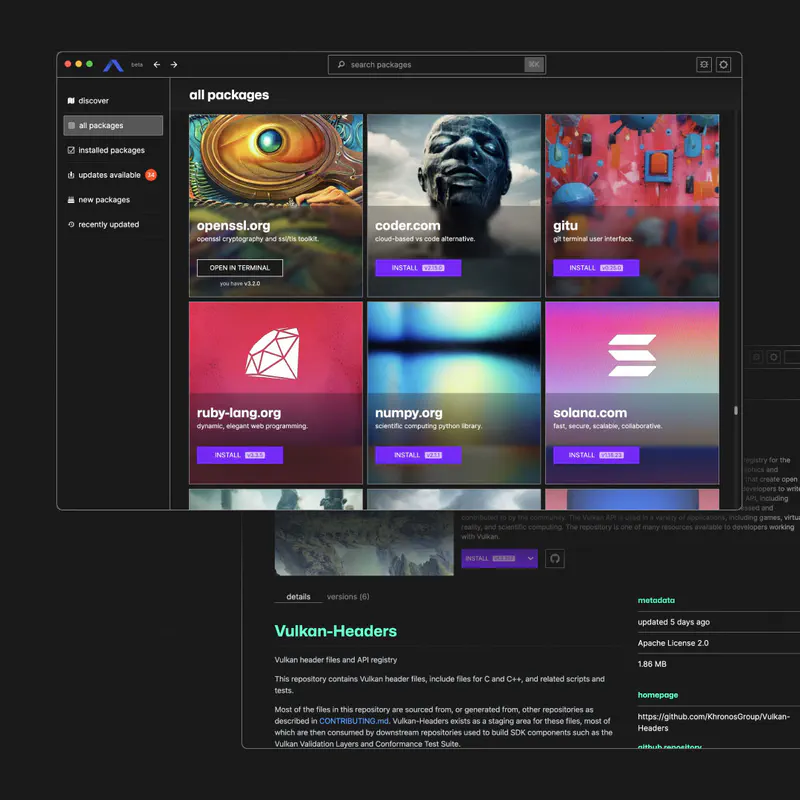Screen dimensions: 800x800
Task: Click the beta label beside the logo
Action: pyautogui.click(x=137, y=65)
